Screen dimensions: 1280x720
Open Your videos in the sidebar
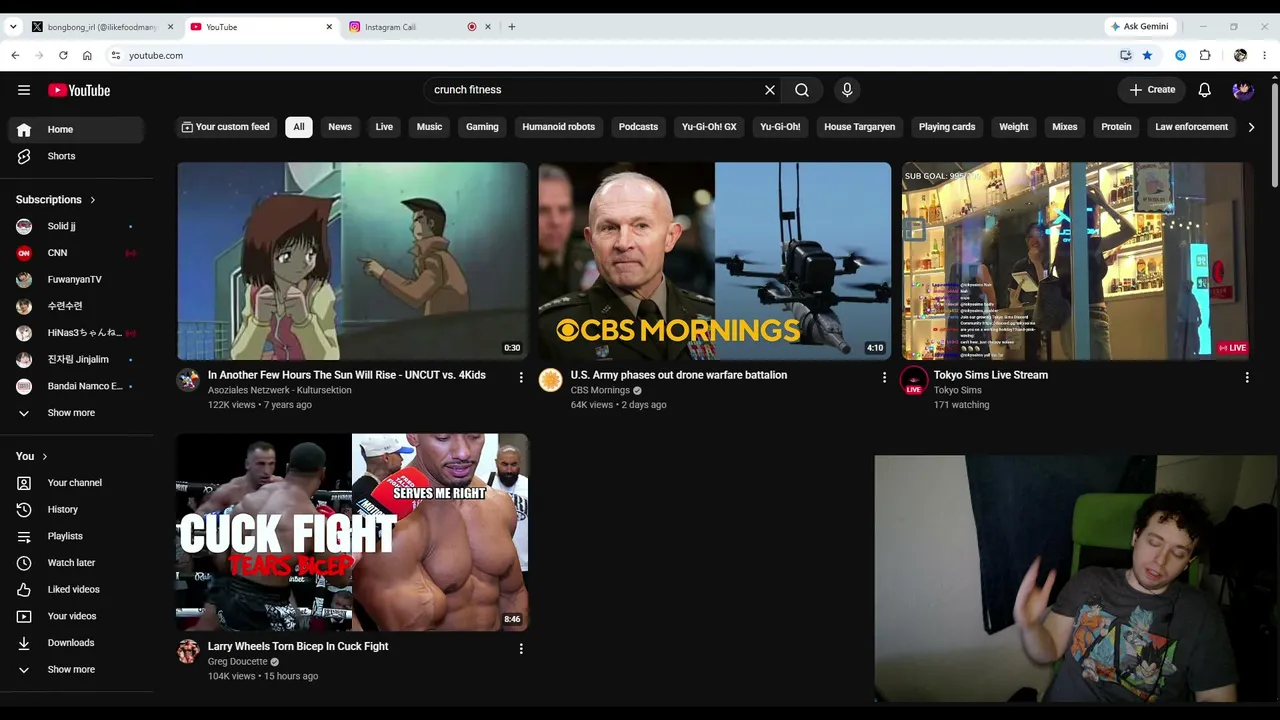76,616
